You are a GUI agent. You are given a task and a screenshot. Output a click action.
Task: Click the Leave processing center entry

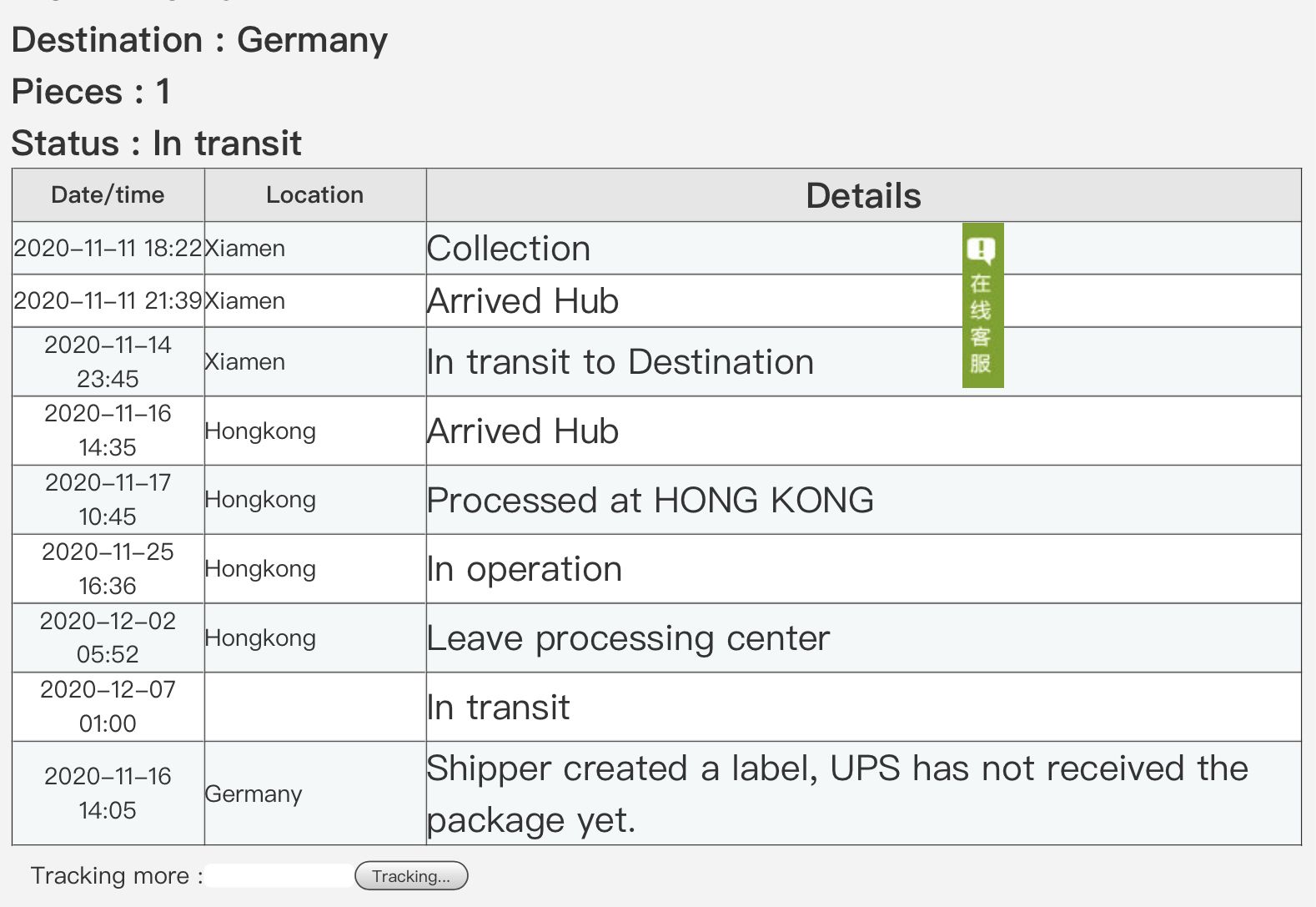pyautogui.click(x=628, y=638)
